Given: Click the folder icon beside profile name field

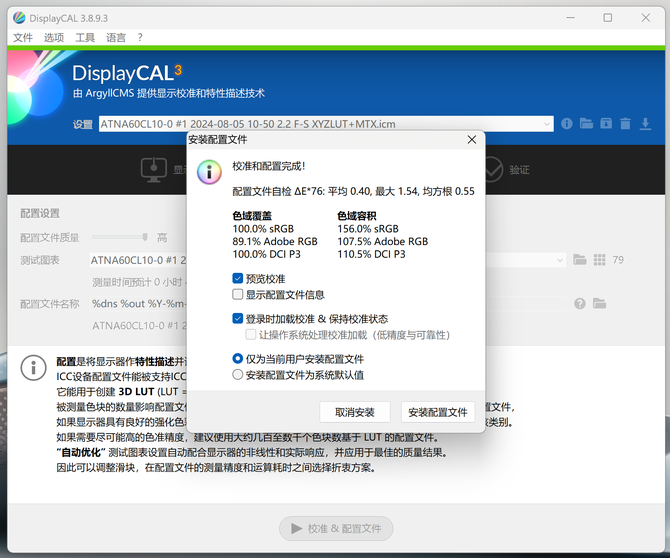Looking at the screenshot, I should pyautogui.click(x=599, y=304).
